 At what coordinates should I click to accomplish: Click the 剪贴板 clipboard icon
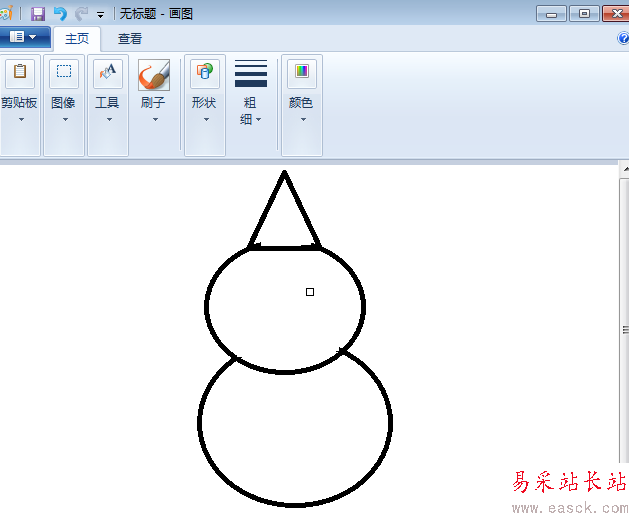20,73
